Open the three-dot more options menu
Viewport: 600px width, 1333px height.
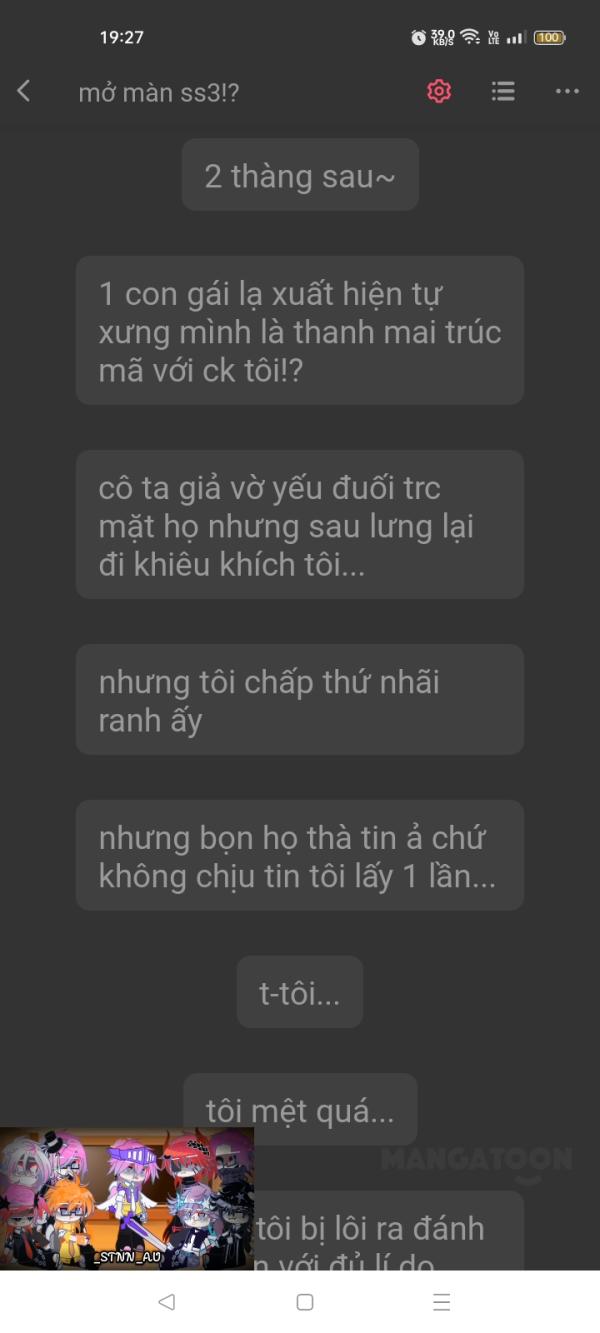(x=567, y=92)
